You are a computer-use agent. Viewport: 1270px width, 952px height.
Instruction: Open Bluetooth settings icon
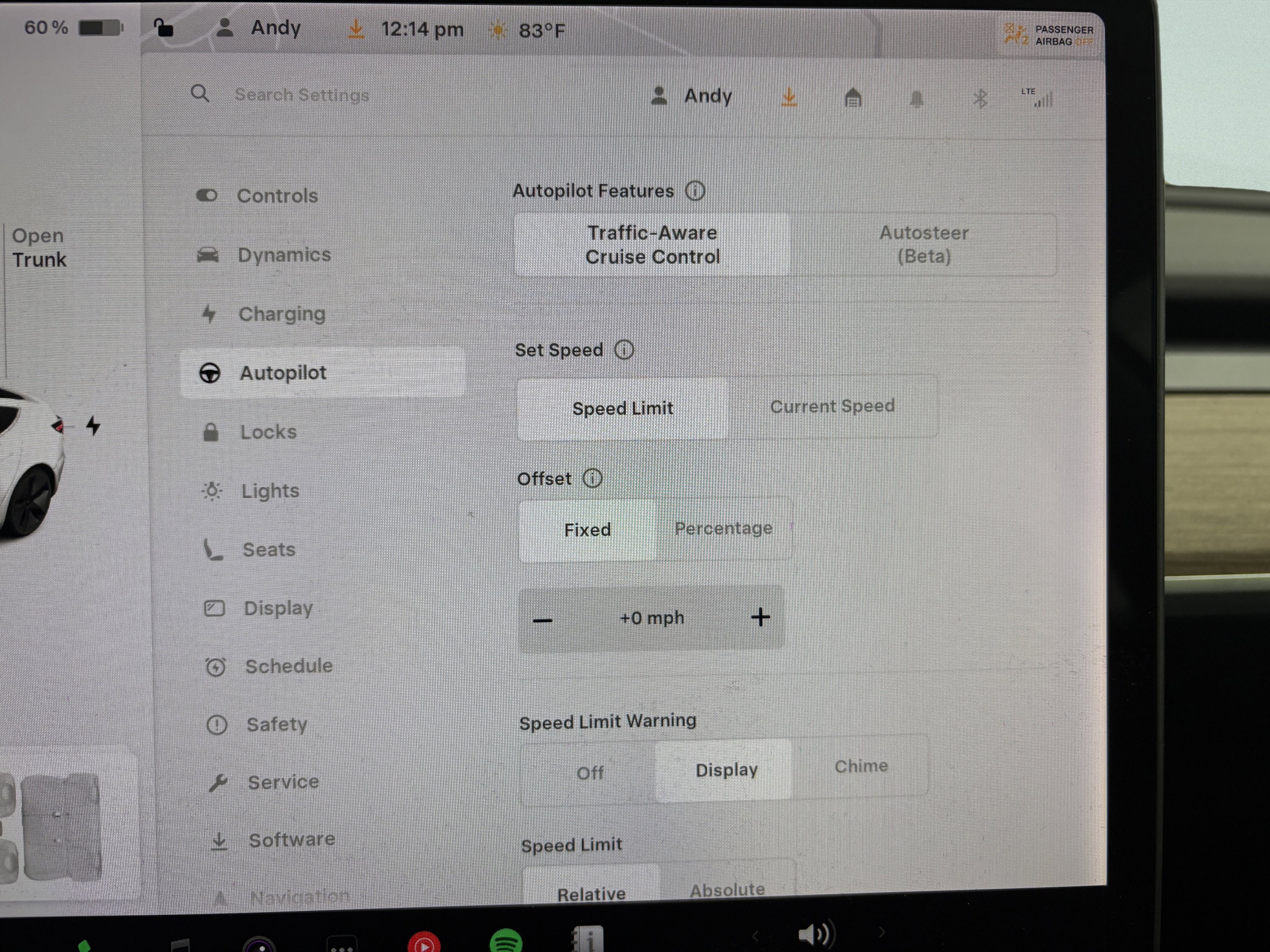980,99
